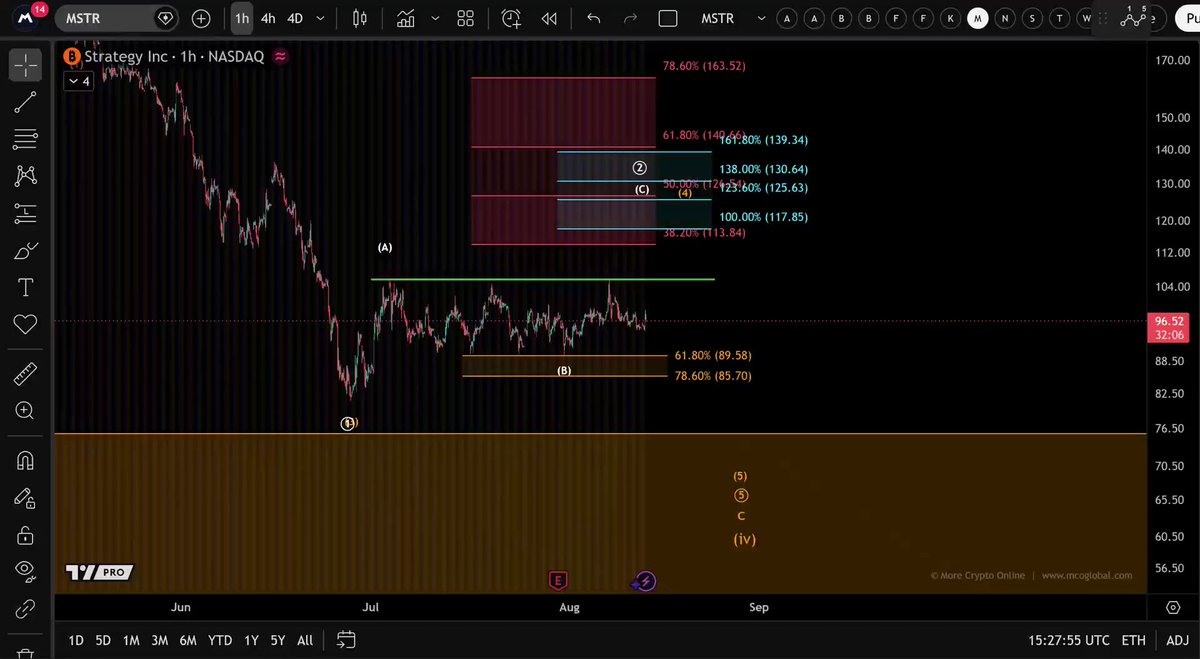This screenshot has height=659, width=1200.
Task: Switch to the K layout circle
Action: point(950,18)
